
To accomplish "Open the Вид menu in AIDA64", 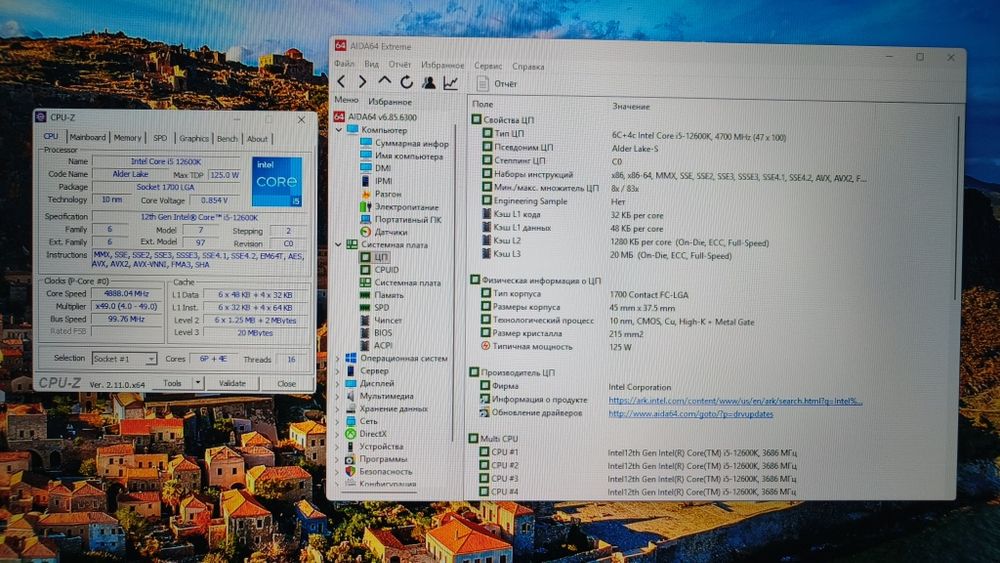I will point(371,64).
